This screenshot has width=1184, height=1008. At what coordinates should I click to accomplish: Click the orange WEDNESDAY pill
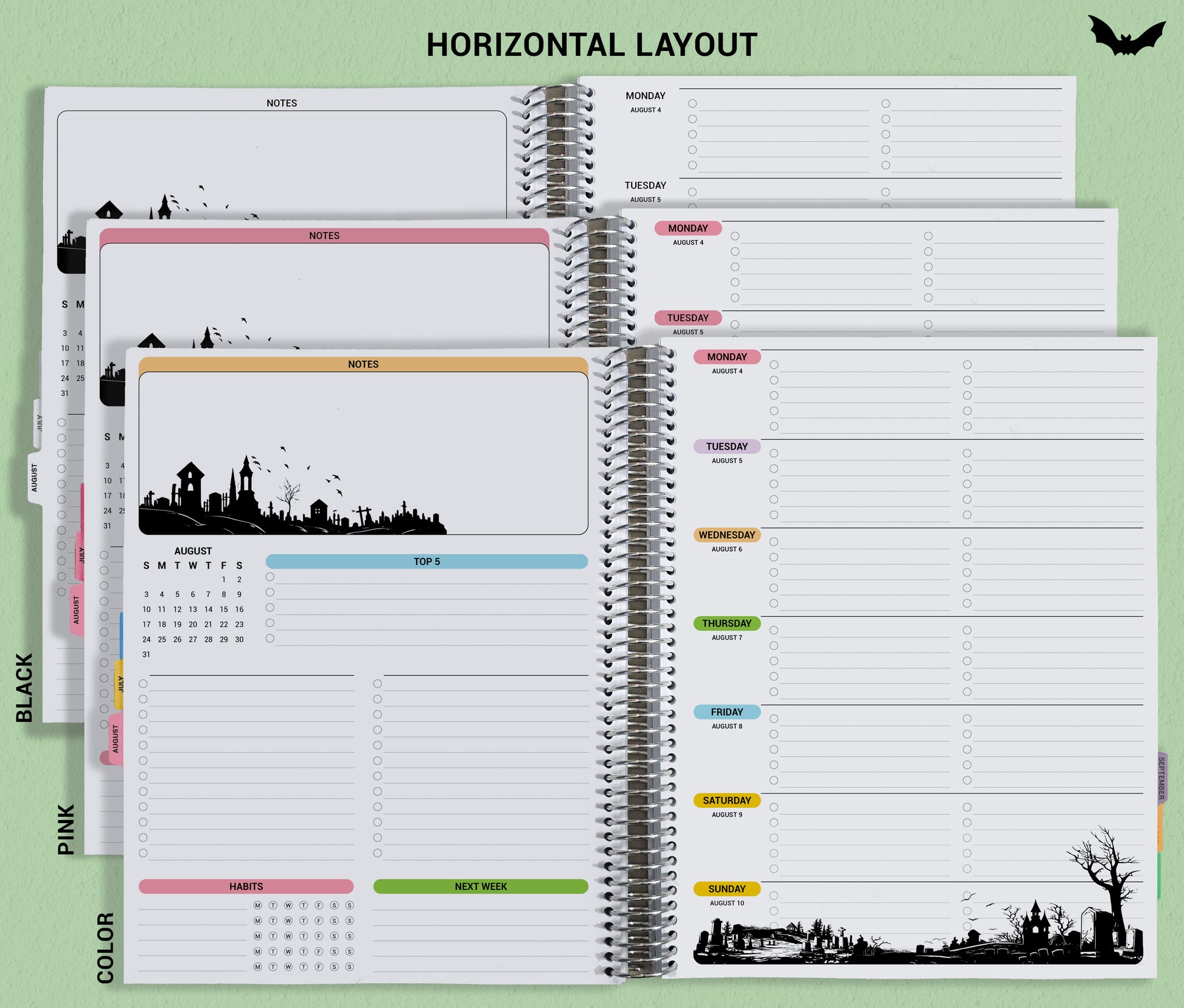[727, 535]
